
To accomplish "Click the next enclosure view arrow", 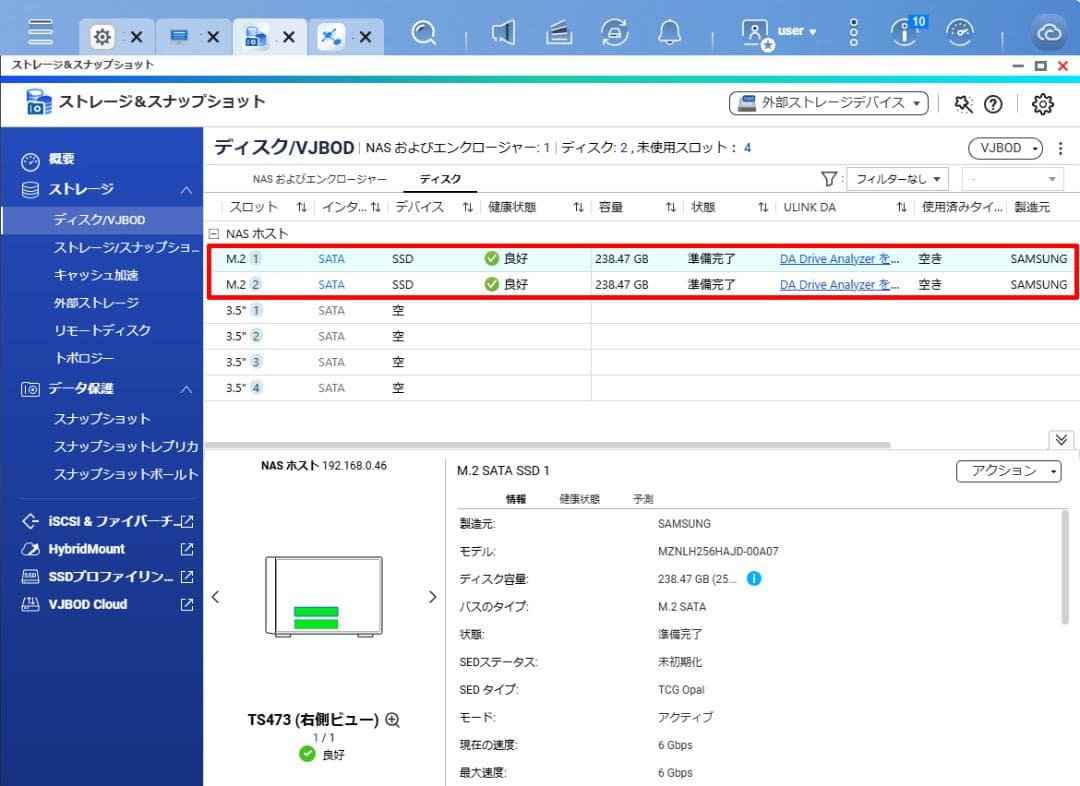I will pyautogui.click(x=432, y=596).
